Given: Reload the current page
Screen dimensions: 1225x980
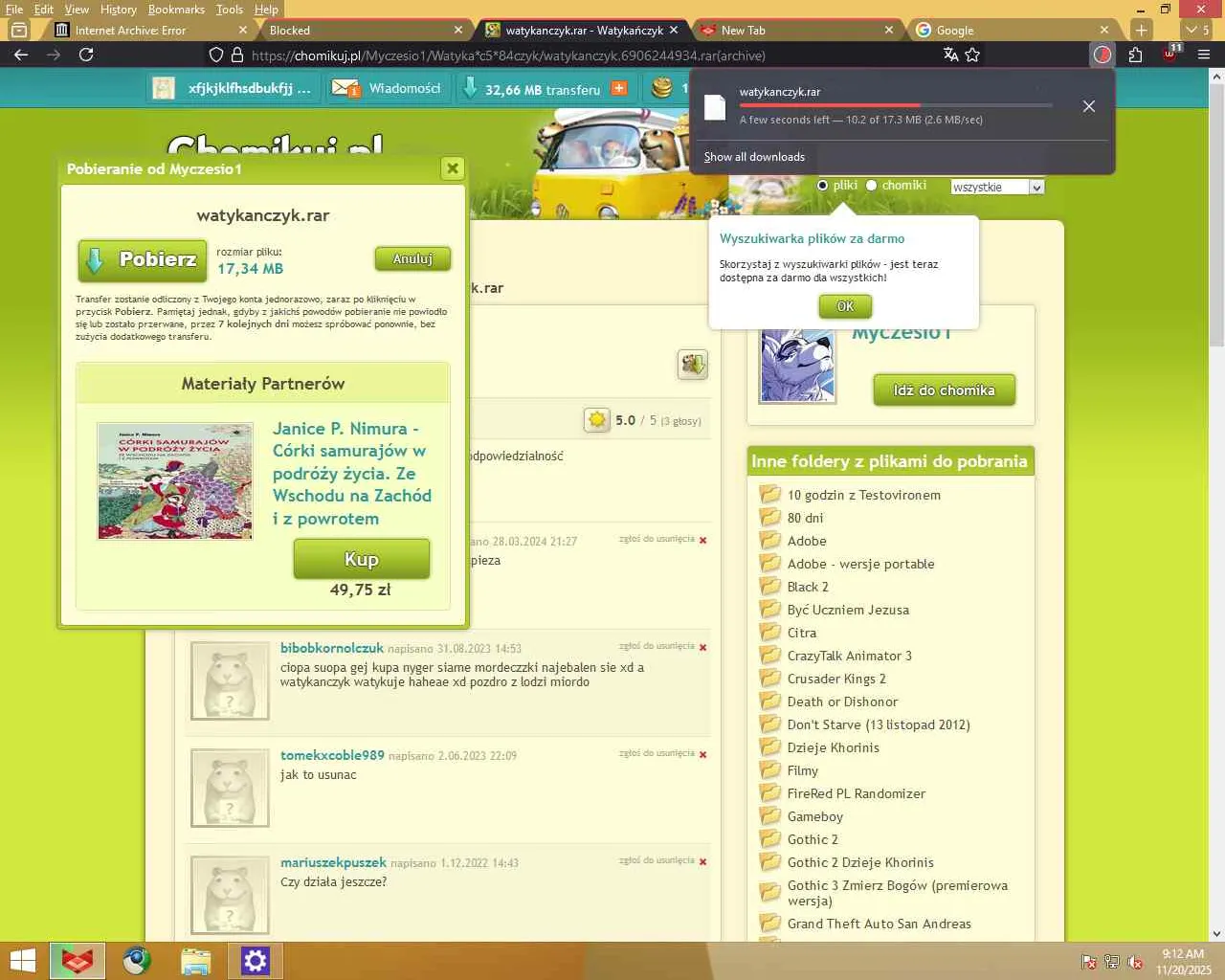Looking at the screenshot, I should tap(86, 55).
